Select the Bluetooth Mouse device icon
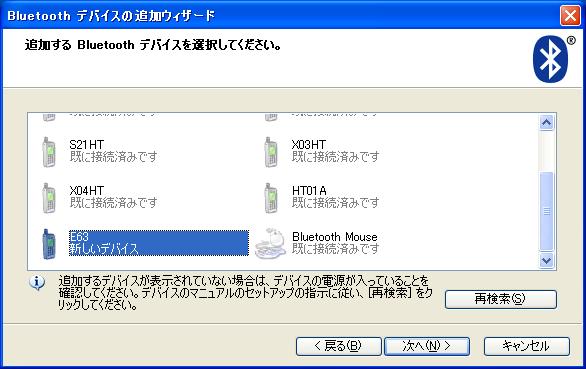This screenshot has height=369, width=586. (x=270, y=243)
